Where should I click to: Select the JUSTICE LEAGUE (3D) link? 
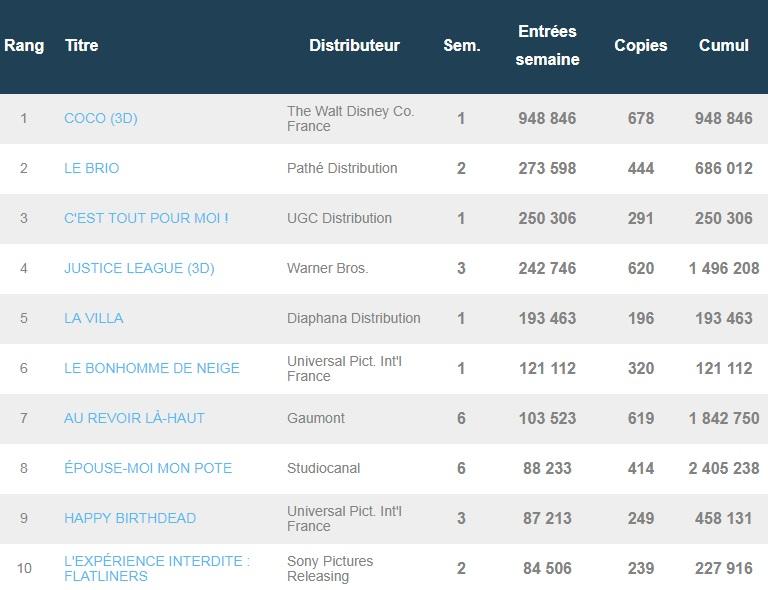pos(139,268)
